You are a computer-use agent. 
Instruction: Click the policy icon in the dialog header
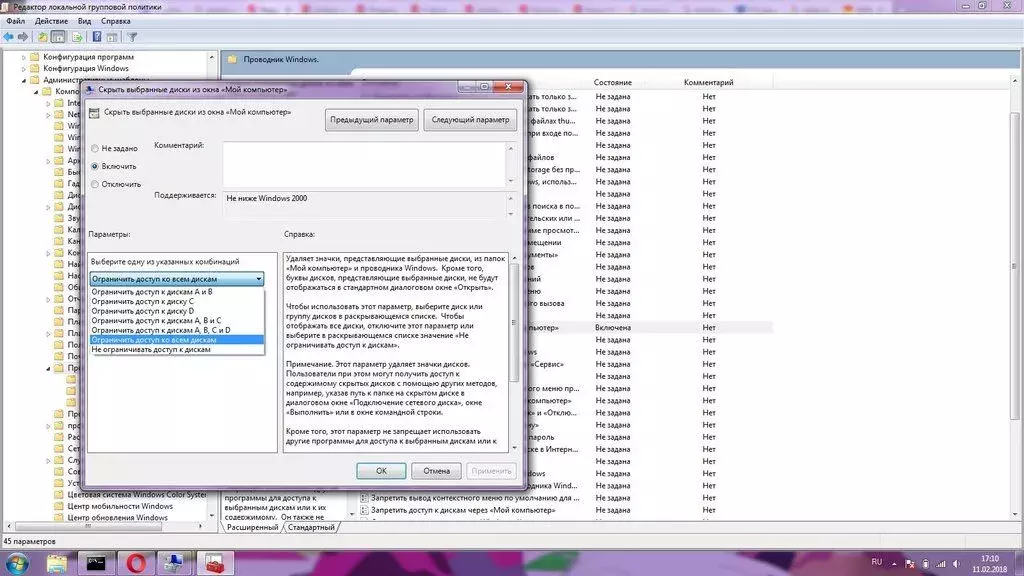tap(94, 113)
